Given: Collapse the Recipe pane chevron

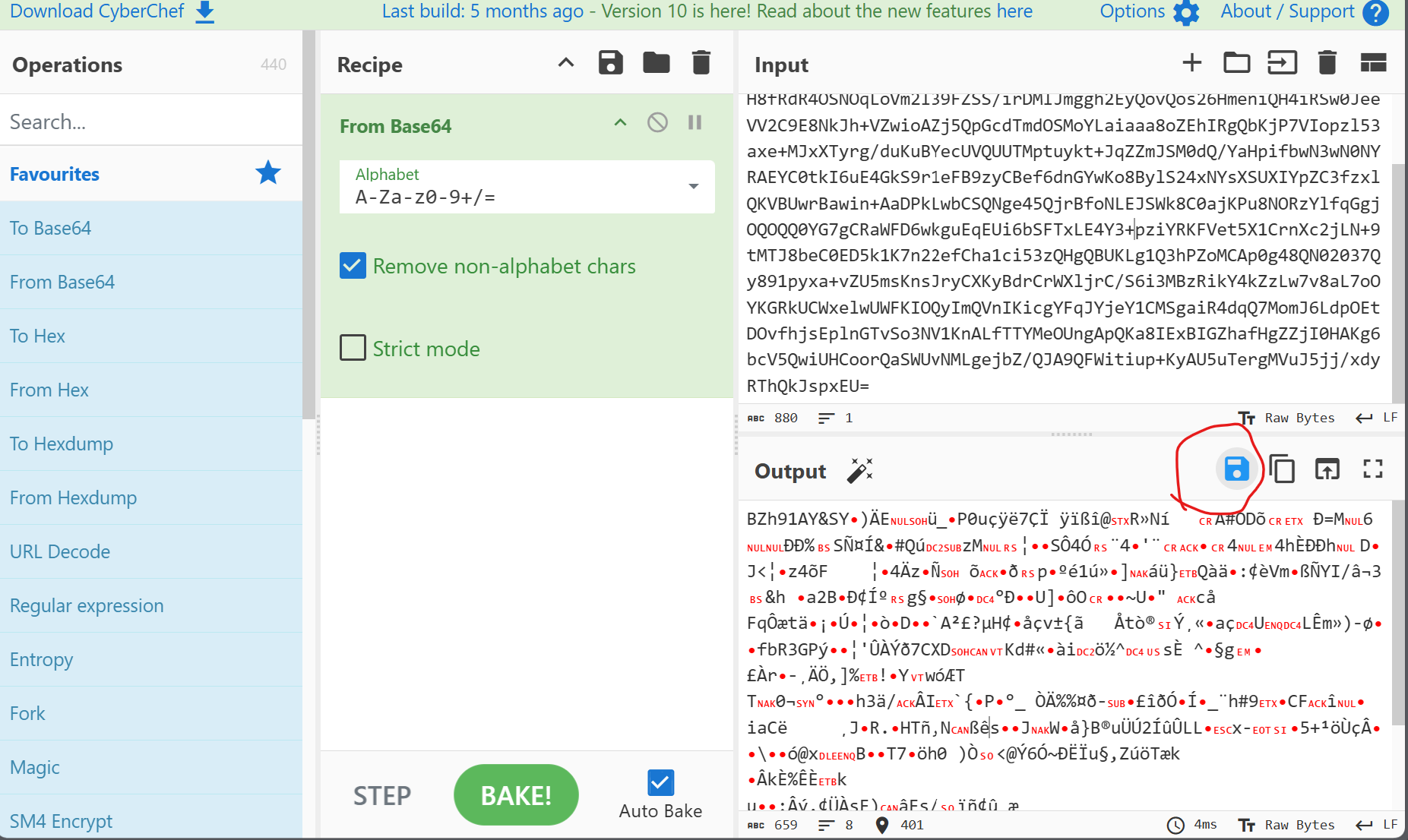Looking at the screenshot, I should pyautogui.click(x=566, y=63).
